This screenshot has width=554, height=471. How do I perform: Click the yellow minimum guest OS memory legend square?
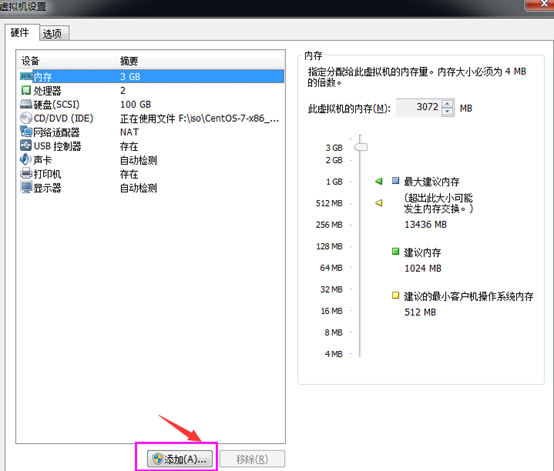[395, 295]
